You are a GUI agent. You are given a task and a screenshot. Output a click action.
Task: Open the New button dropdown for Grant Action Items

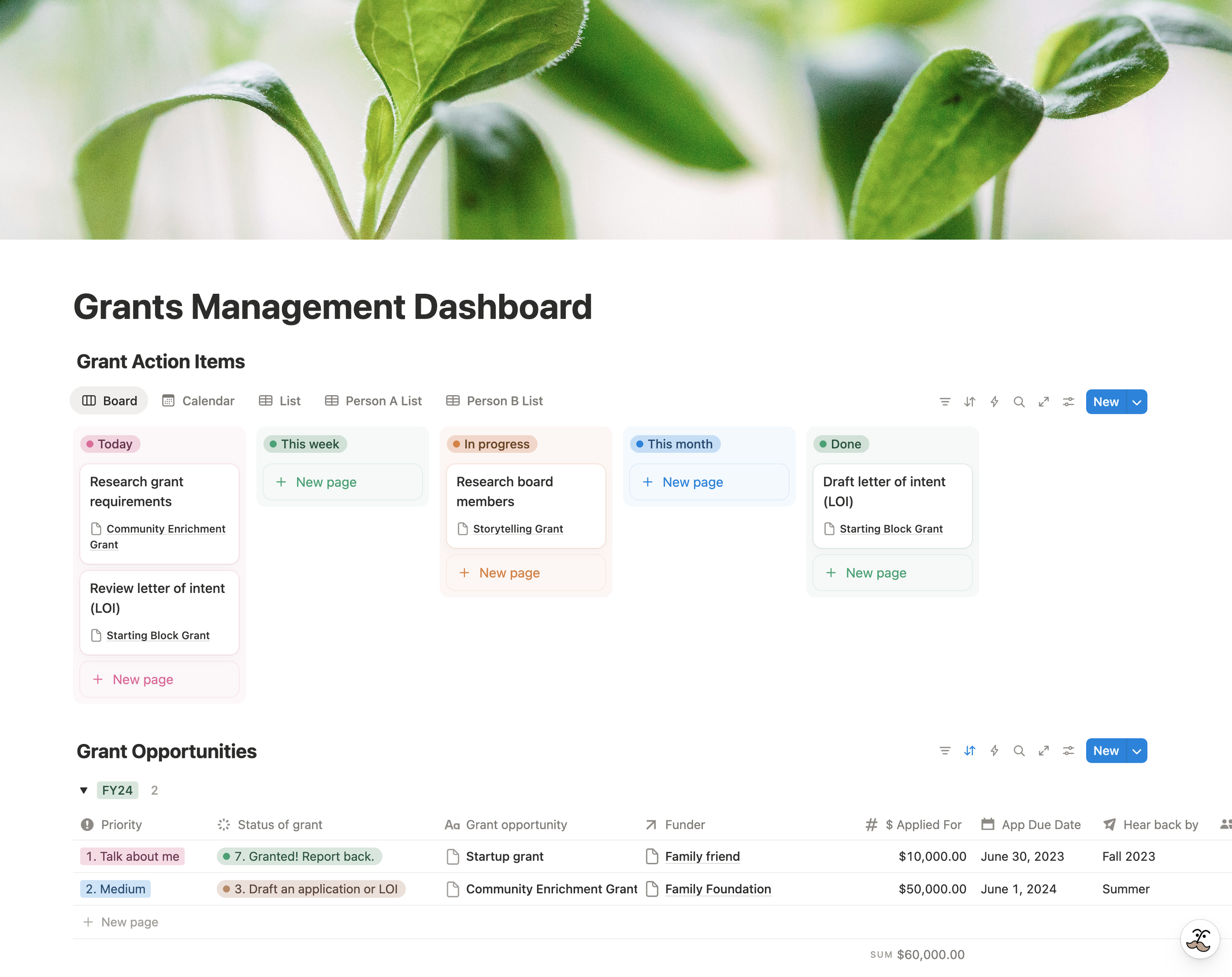[1136, 401]
